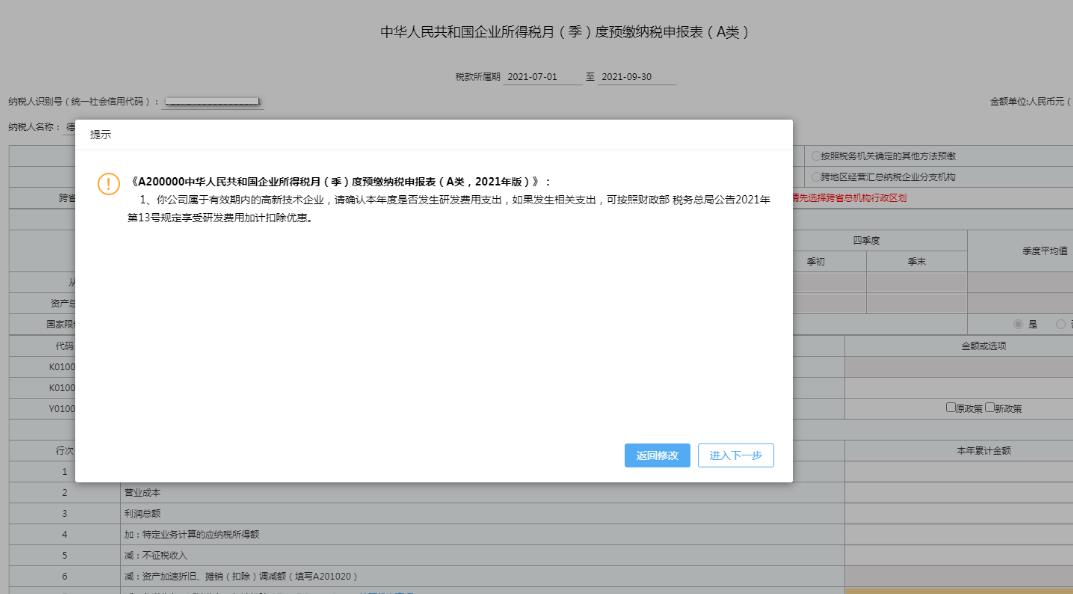Select 跨地区经营汇总纳税企业分支机构 radio option
Screen dimensions: 1073x594
[815, 177]
